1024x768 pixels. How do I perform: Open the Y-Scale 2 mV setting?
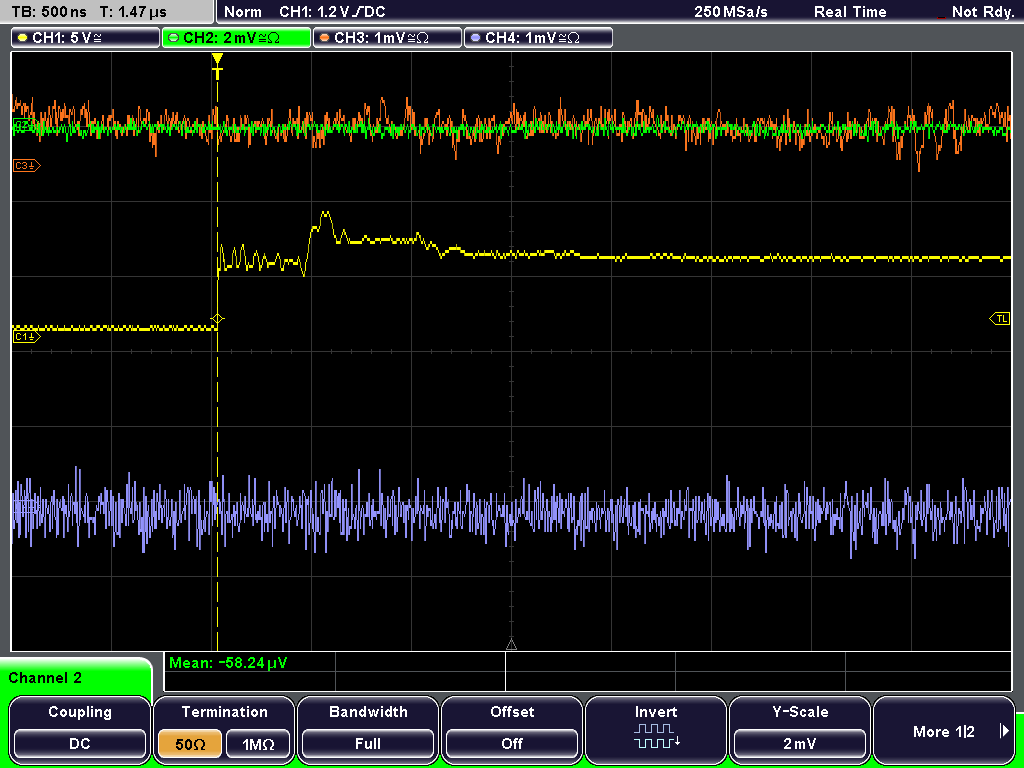(x=800, y=730)
